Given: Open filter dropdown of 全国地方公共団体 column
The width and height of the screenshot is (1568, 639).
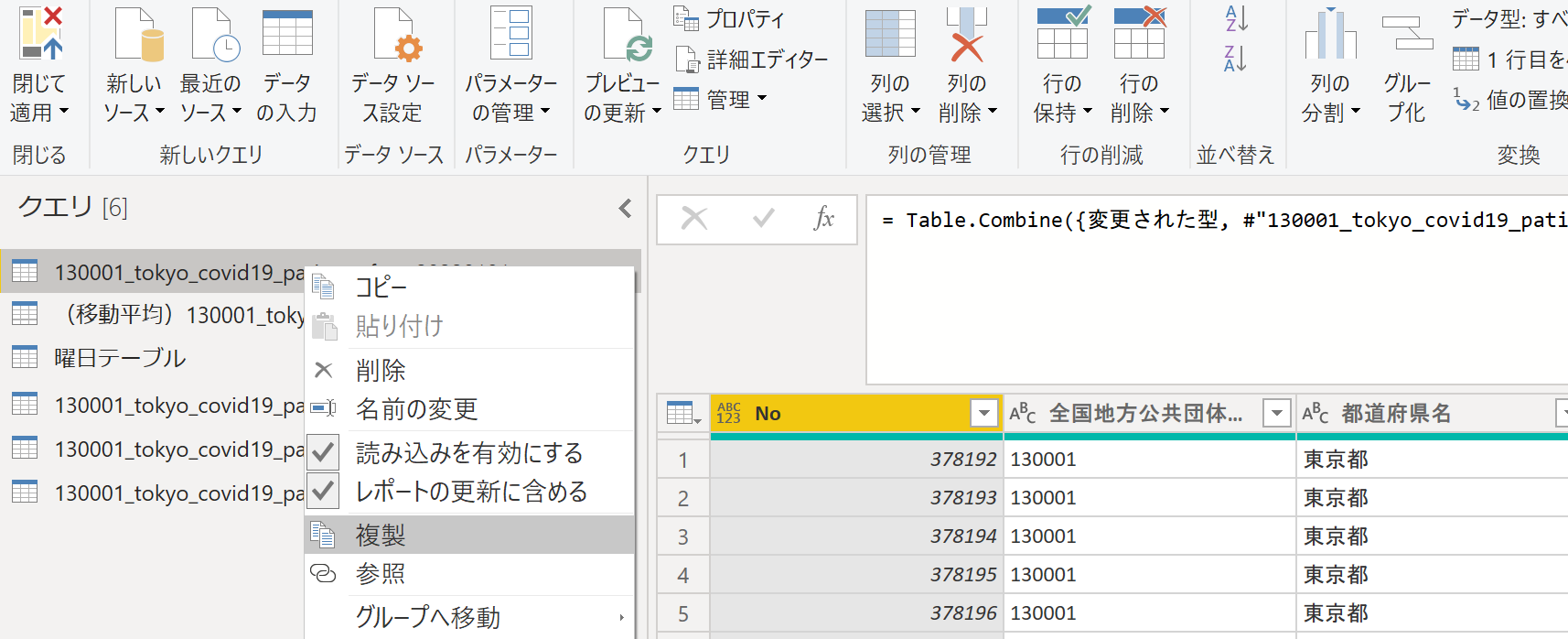Looking at the screenshot, I should pyautogui.click(x=1276, y=414).
